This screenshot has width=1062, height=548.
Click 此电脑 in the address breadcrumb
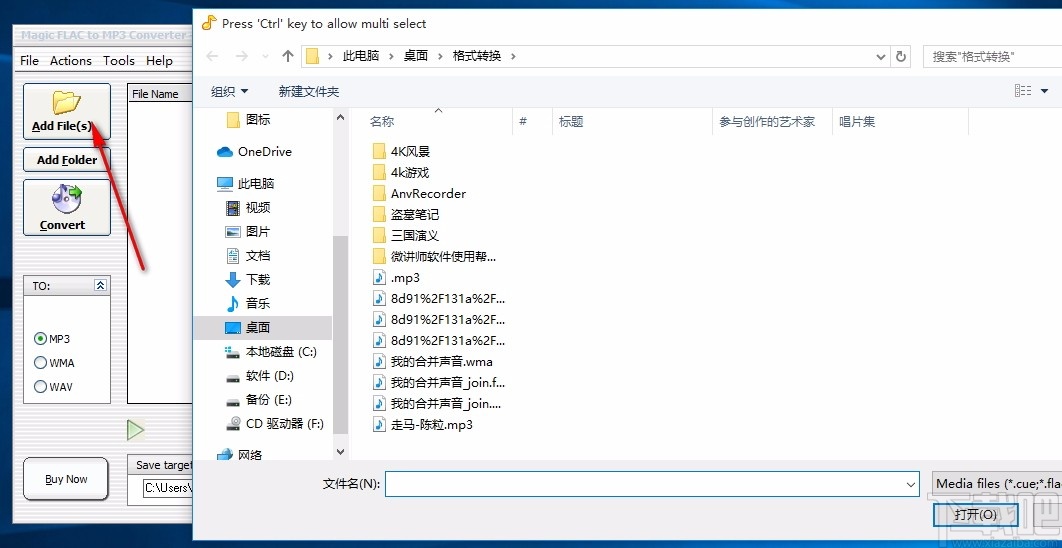click(360, 56)
